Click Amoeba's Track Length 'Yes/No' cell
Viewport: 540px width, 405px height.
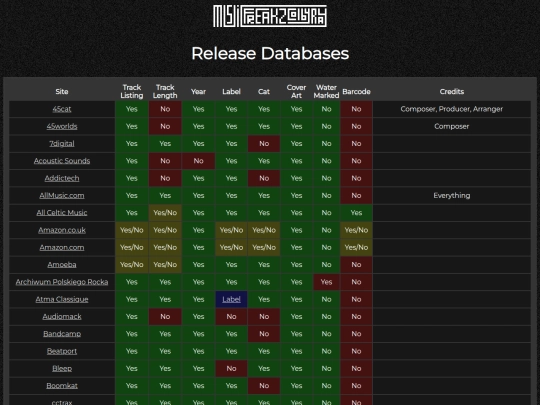coord(165,264)
